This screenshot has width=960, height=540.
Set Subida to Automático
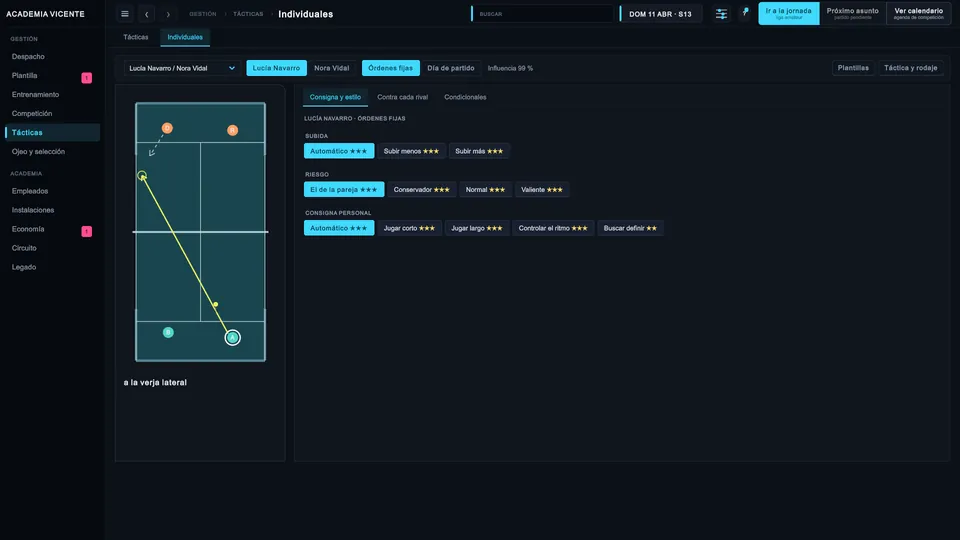point(339,151)
